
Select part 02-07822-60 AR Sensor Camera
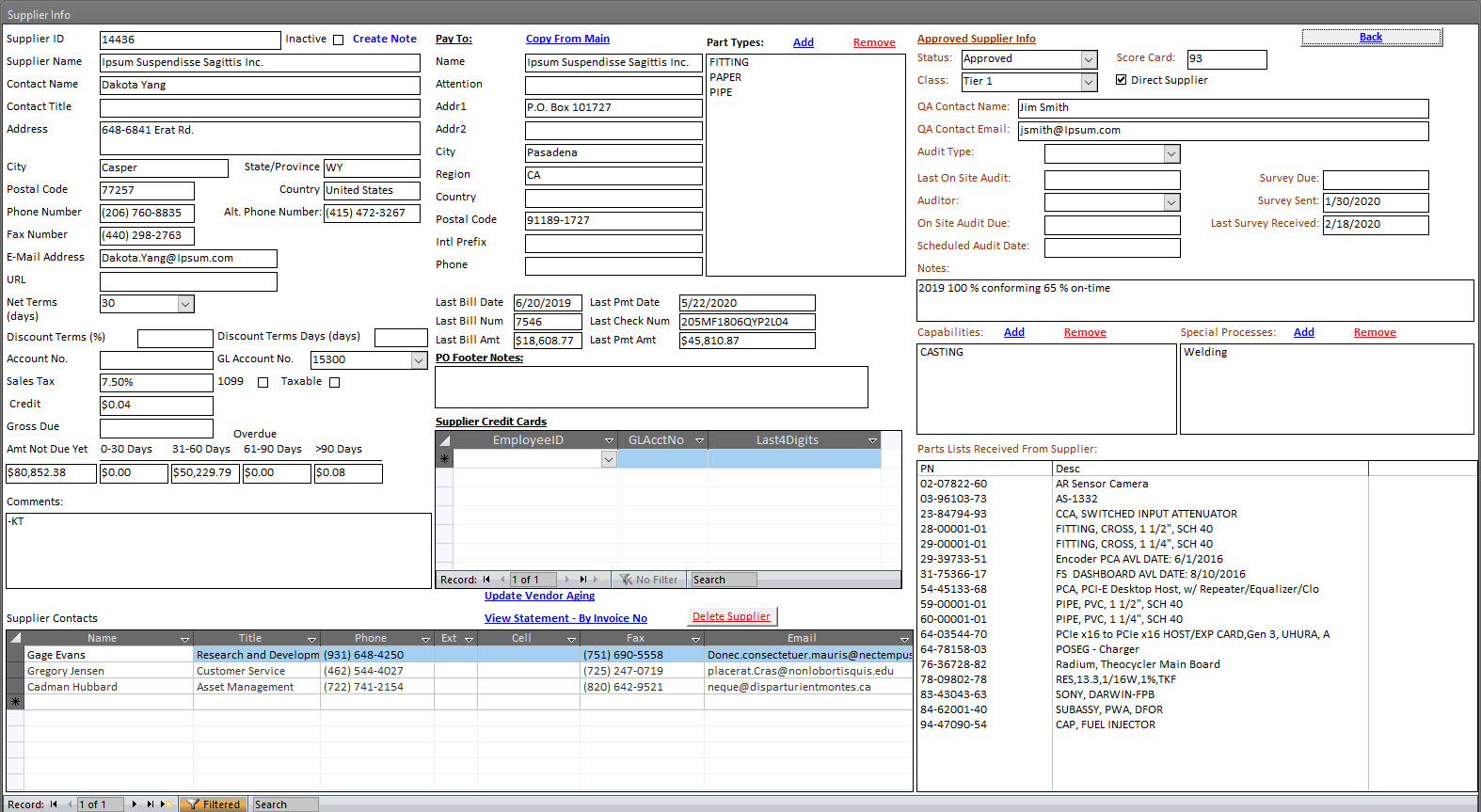(x=1197, y=484)
